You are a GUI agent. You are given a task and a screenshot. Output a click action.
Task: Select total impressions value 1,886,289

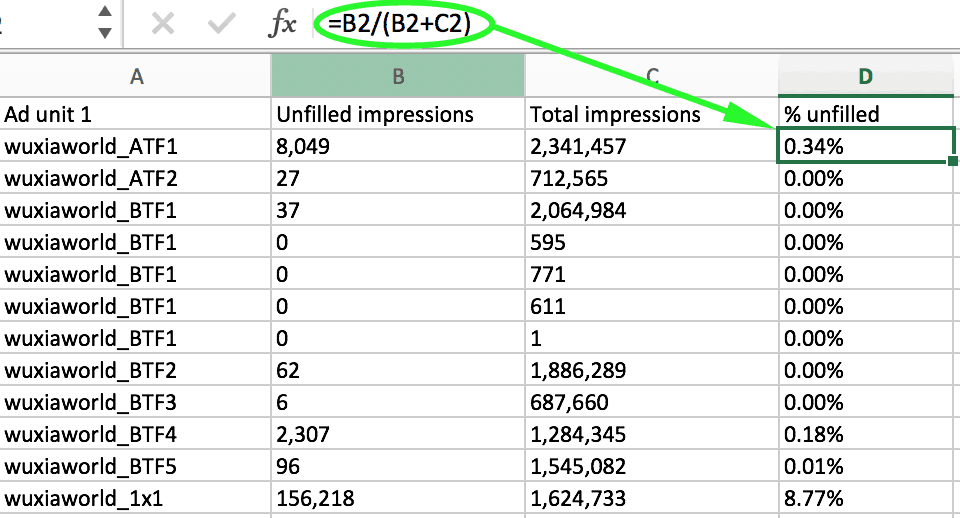(652, 370)
